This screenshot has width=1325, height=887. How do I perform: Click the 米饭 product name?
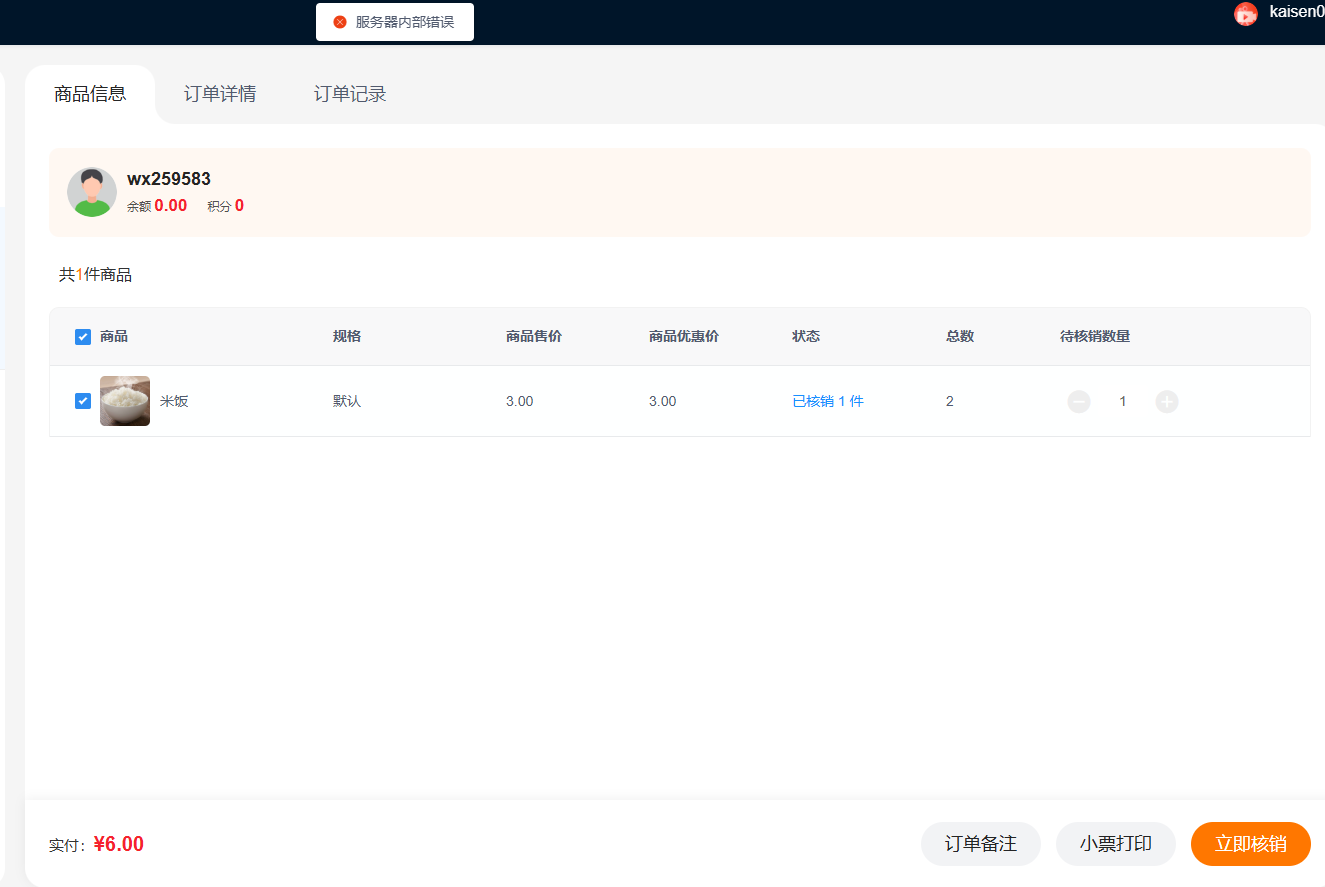[x=174, y=401]
